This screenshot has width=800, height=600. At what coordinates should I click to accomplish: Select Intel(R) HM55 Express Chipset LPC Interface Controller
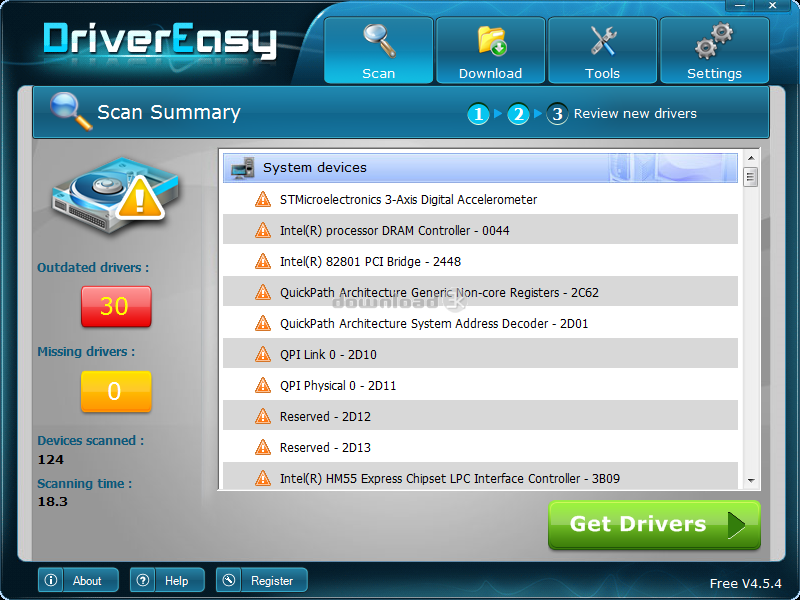(x=480, y=477)
